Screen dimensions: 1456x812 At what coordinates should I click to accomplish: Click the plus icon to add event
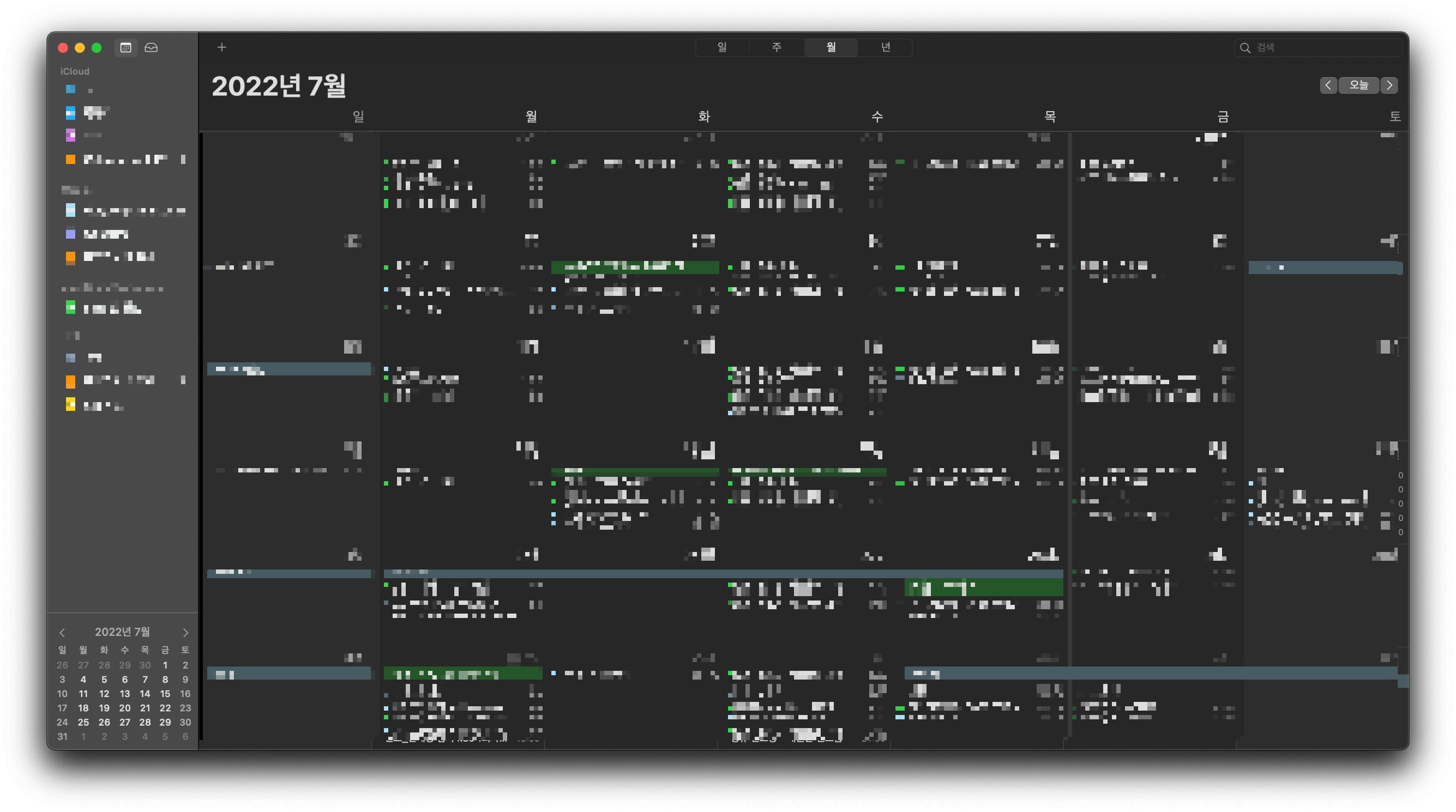(x=222, y=48)
